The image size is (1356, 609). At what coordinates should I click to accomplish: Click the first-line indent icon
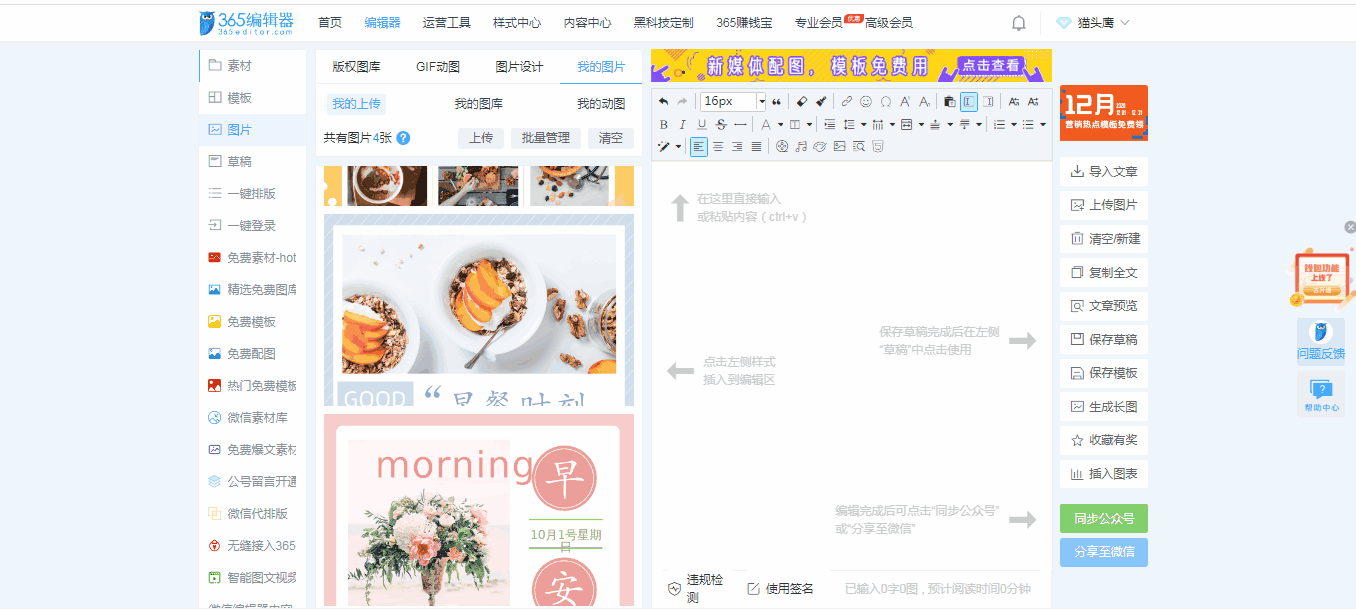829,125
